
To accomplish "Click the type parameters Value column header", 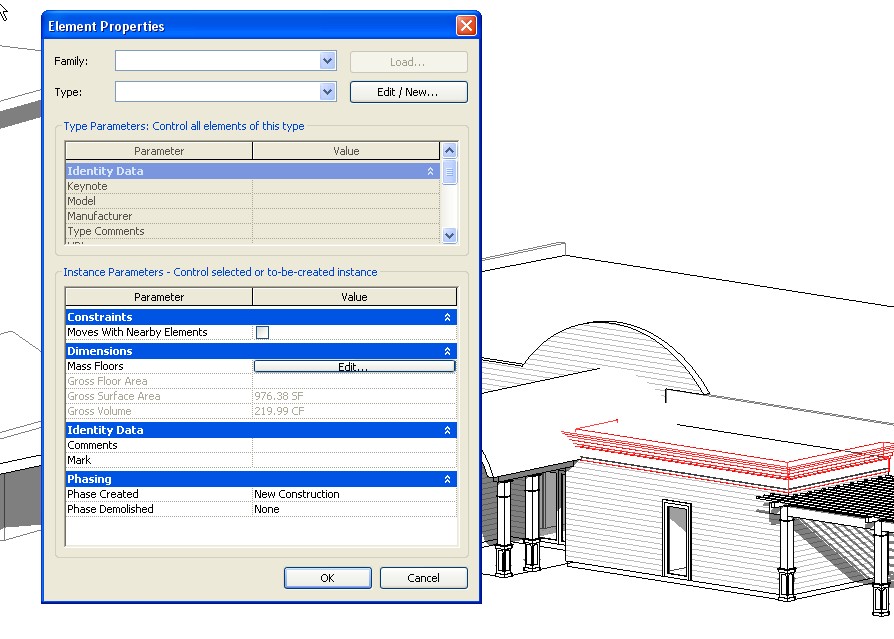I will (x=346, y=151).
